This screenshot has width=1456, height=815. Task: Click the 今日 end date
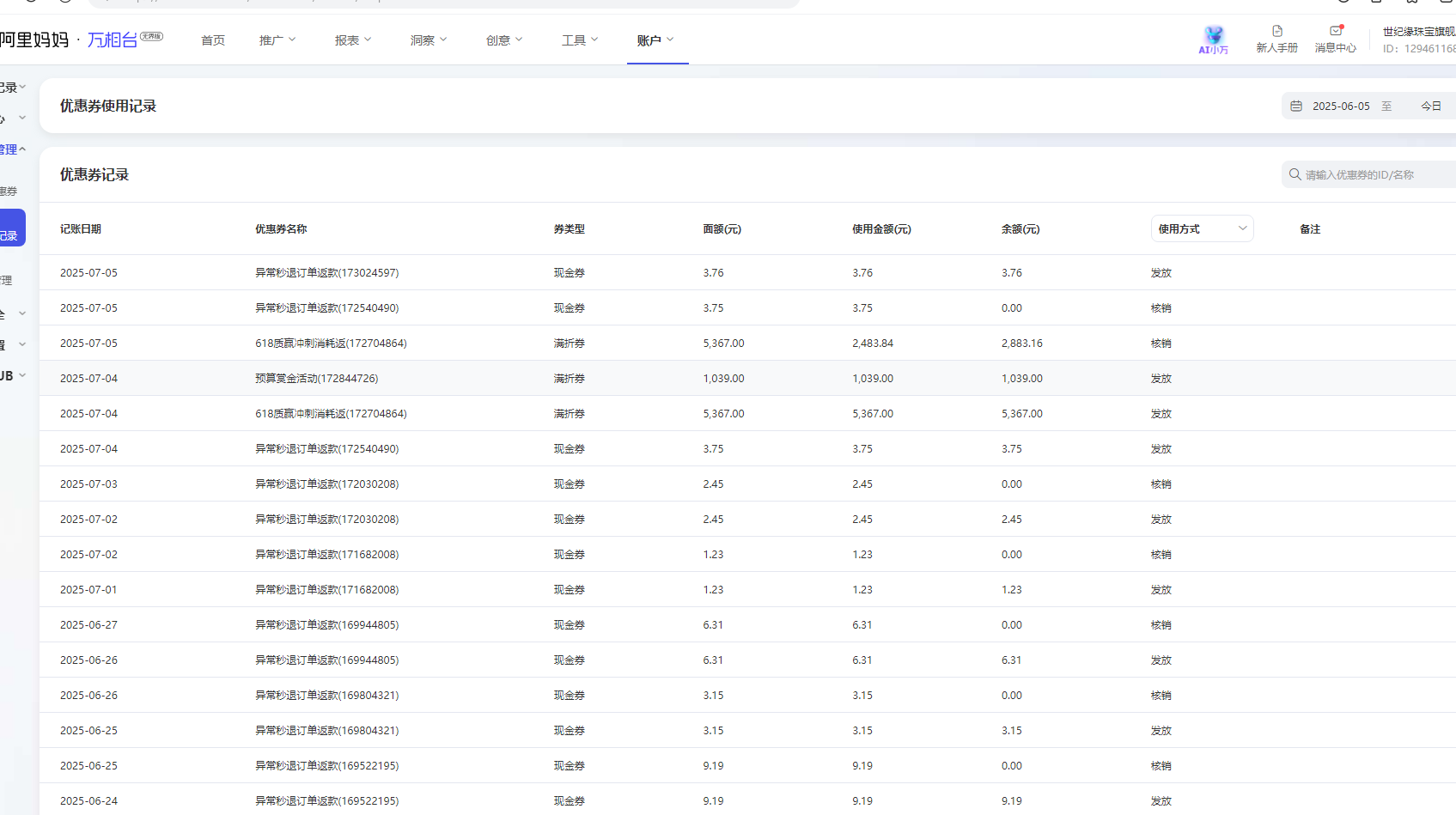click(1430, 106)
